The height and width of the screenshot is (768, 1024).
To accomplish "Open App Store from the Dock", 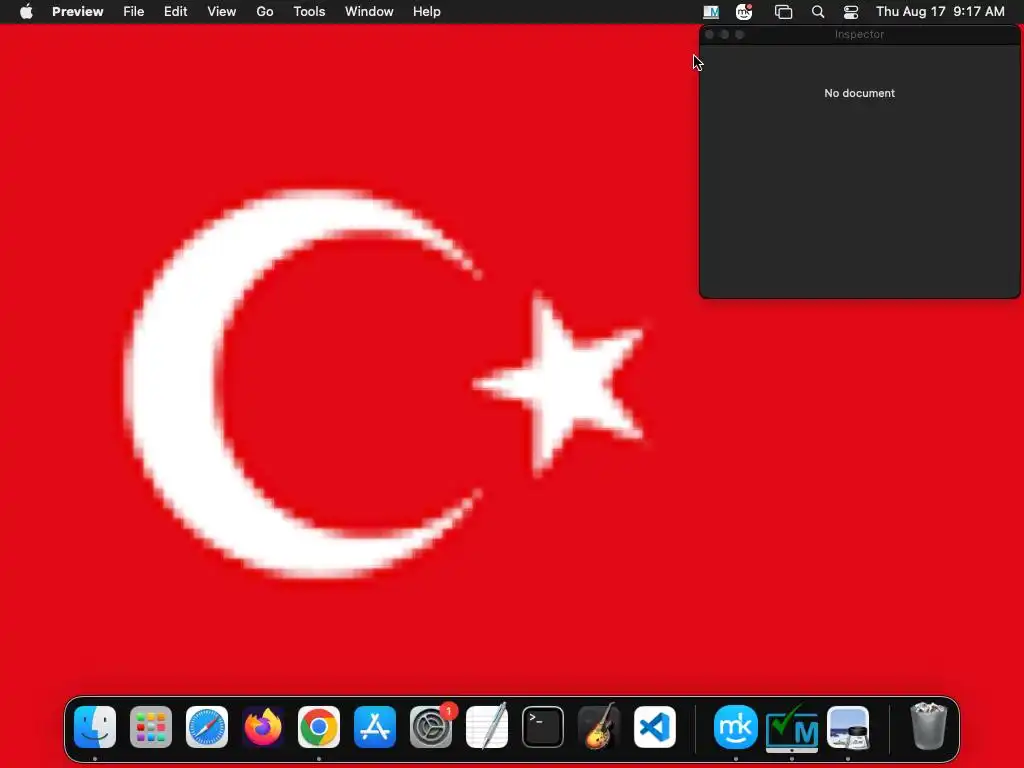I will coord(375,727).
